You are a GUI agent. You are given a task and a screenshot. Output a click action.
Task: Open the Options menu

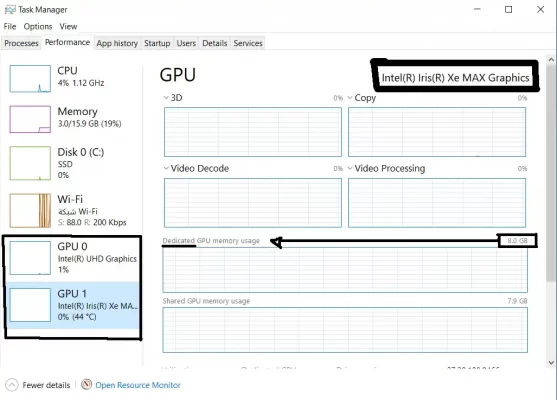(38, 27)
